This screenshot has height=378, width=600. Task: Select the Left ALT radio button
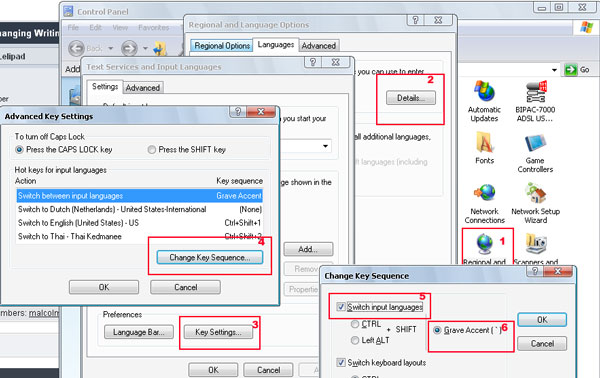pos(355,340)
